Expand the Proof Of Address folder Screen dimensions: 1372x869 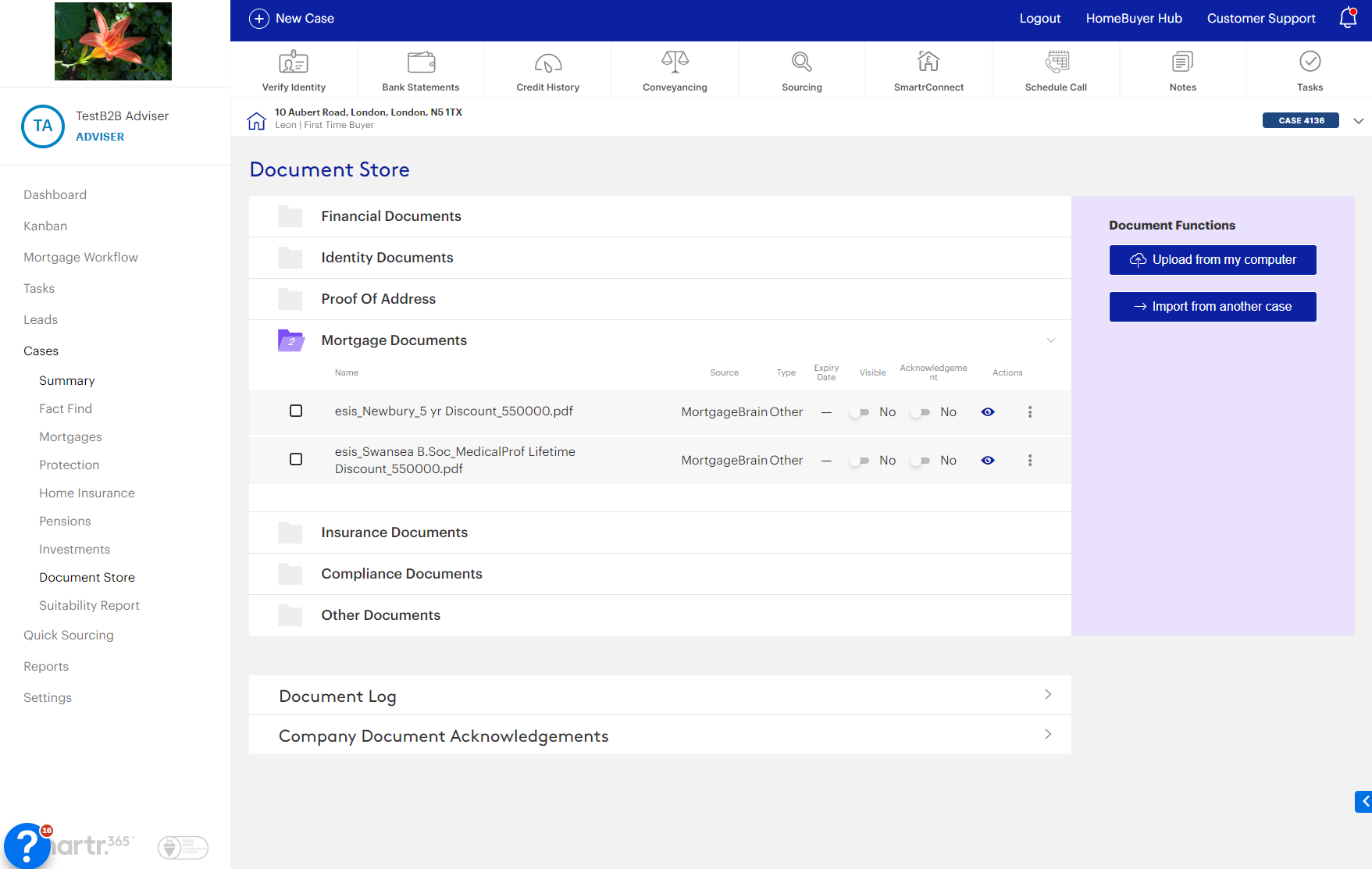[660, 299]
